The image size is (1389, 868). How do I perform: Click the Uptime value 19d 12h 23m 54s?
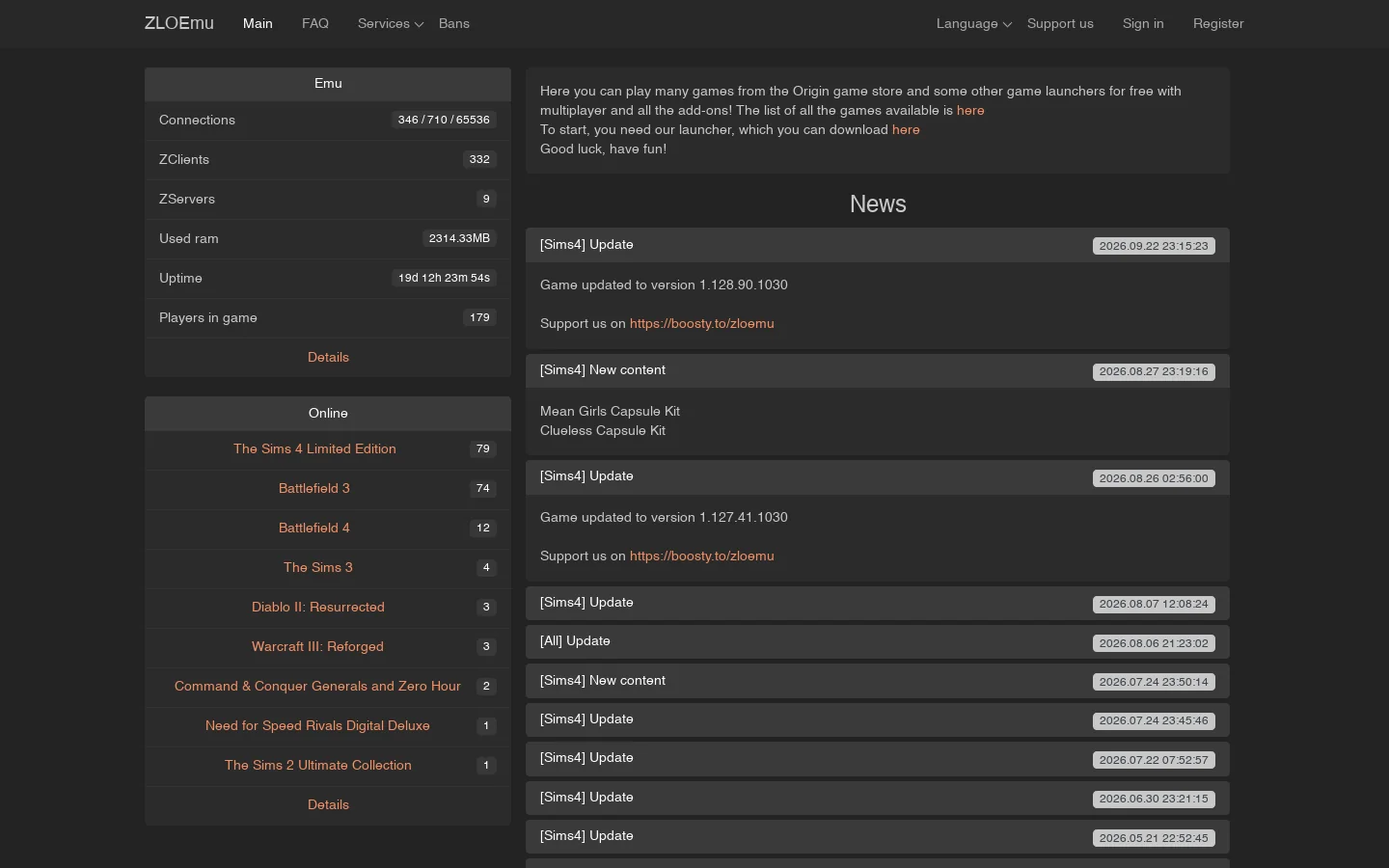pyautogui.click(x=444, y=278)
